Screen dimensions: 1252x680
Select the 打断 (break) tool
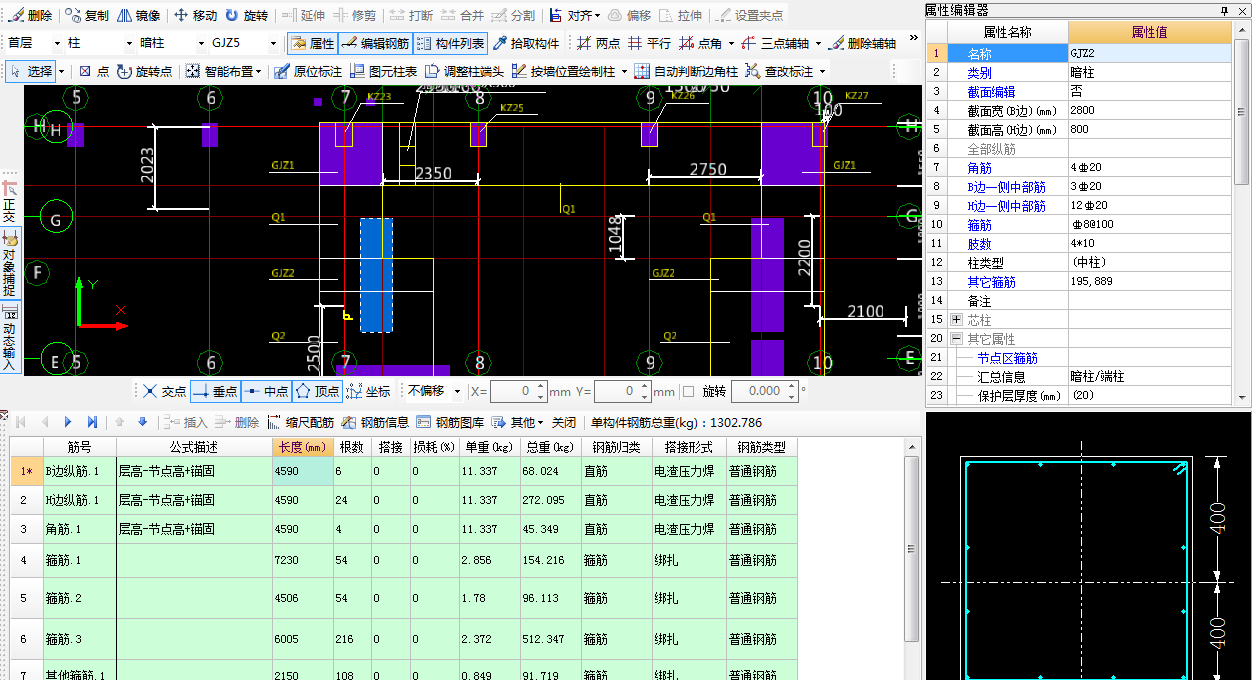411,15
